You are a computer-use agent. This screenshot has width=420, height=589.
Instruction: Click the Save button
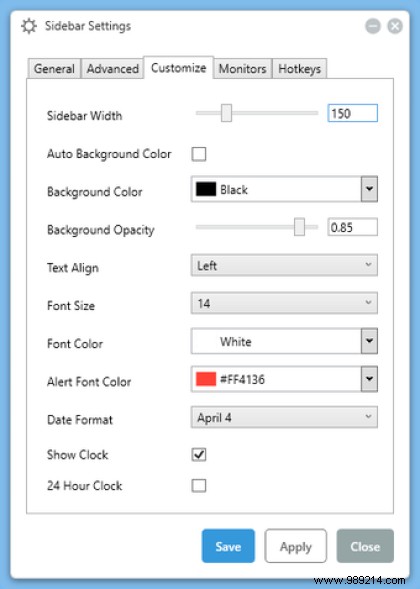pyautogui.click(x=228, y=546)
